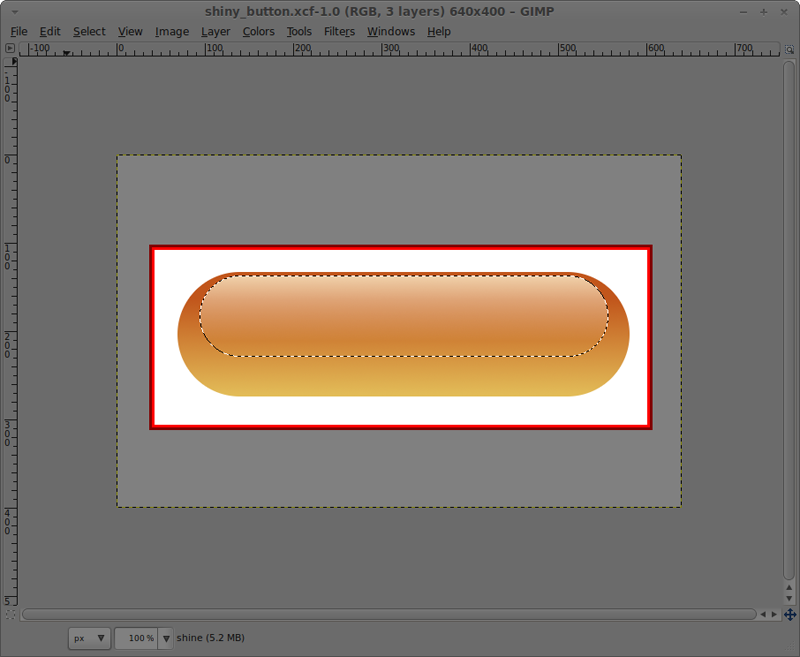Click the horizontal scrollbar track
The image size is (800, 657).
pyautogui.click(x=390, y=614)
